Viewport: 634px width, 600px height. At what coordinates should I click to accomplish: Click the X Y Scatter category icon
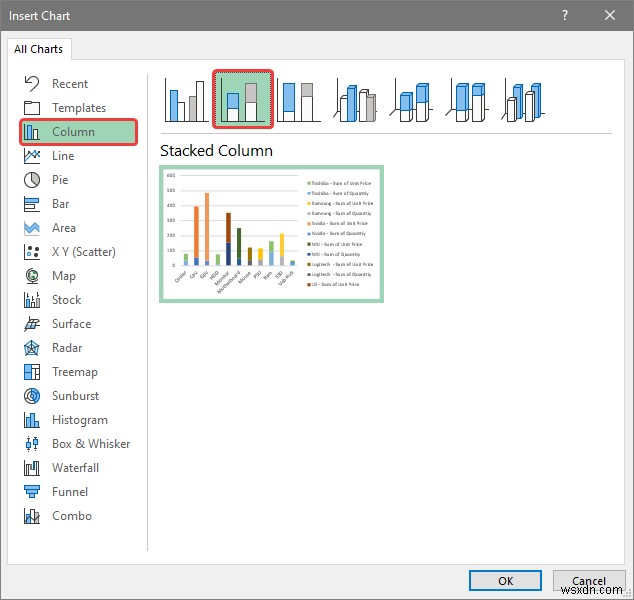click(x=32, y=252)
